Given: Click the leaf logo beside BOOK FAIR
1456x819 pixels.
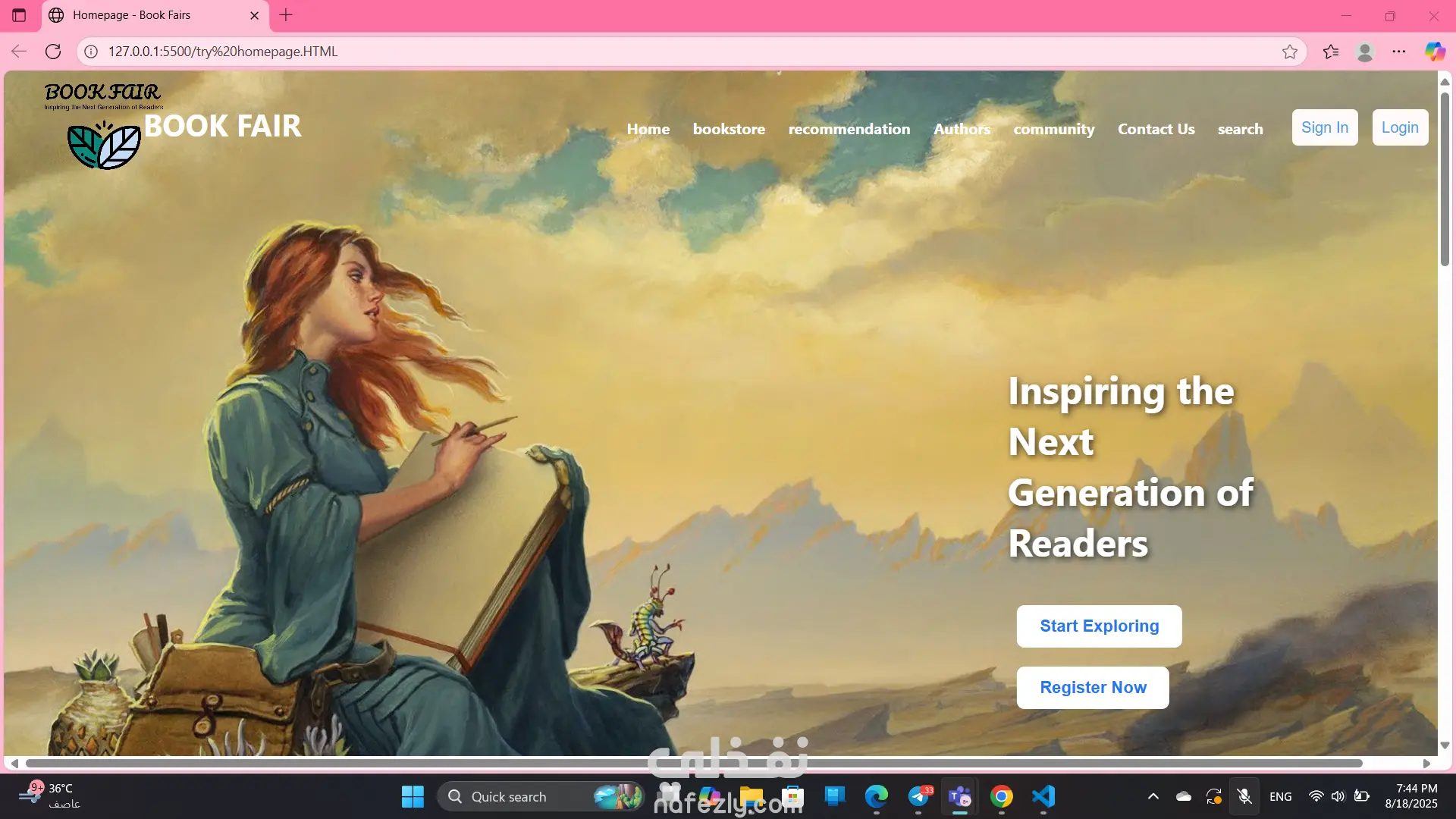Looking at the screenshot, I should tap(104, 145).
